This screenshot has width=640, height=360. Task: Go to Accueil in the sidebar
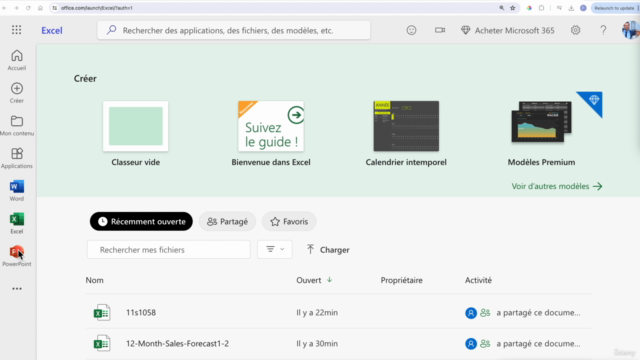pyautogui.click(x=17, y=60)
